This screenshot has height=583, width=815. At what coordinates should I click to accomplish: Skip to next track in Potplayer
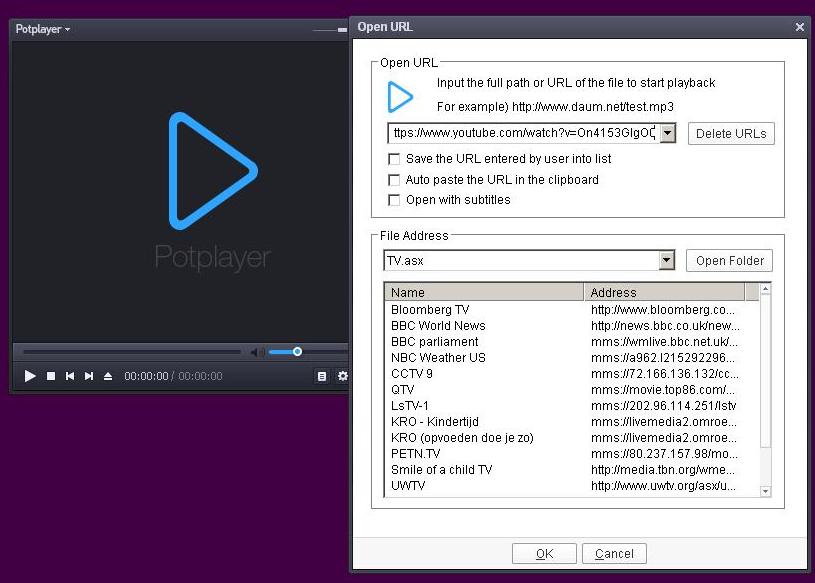(89, 376)
